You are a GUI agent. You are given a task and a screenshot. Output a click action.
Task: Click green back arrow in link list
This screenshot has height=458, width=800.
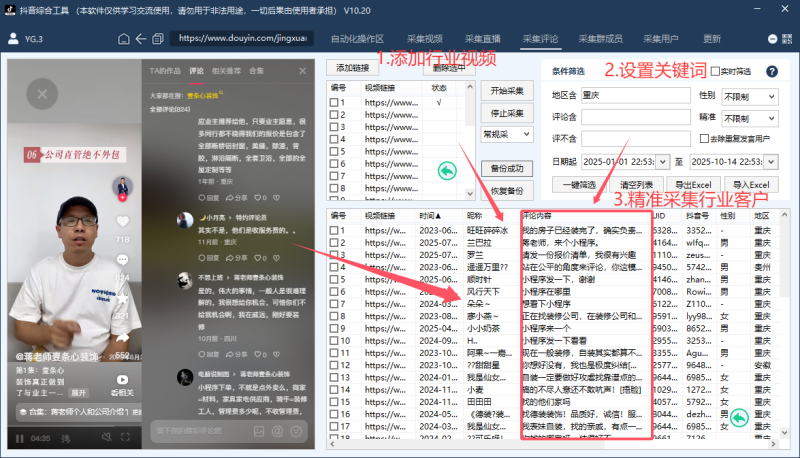click(x=447, y=171)
